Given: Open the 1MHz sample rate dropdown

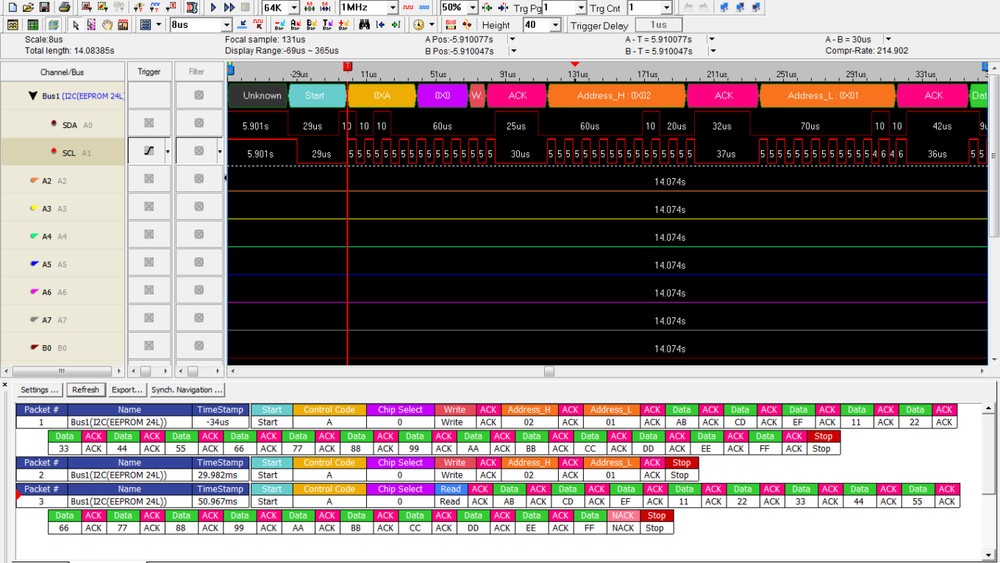Looking at the screenshot, I should tap(392, 8).
